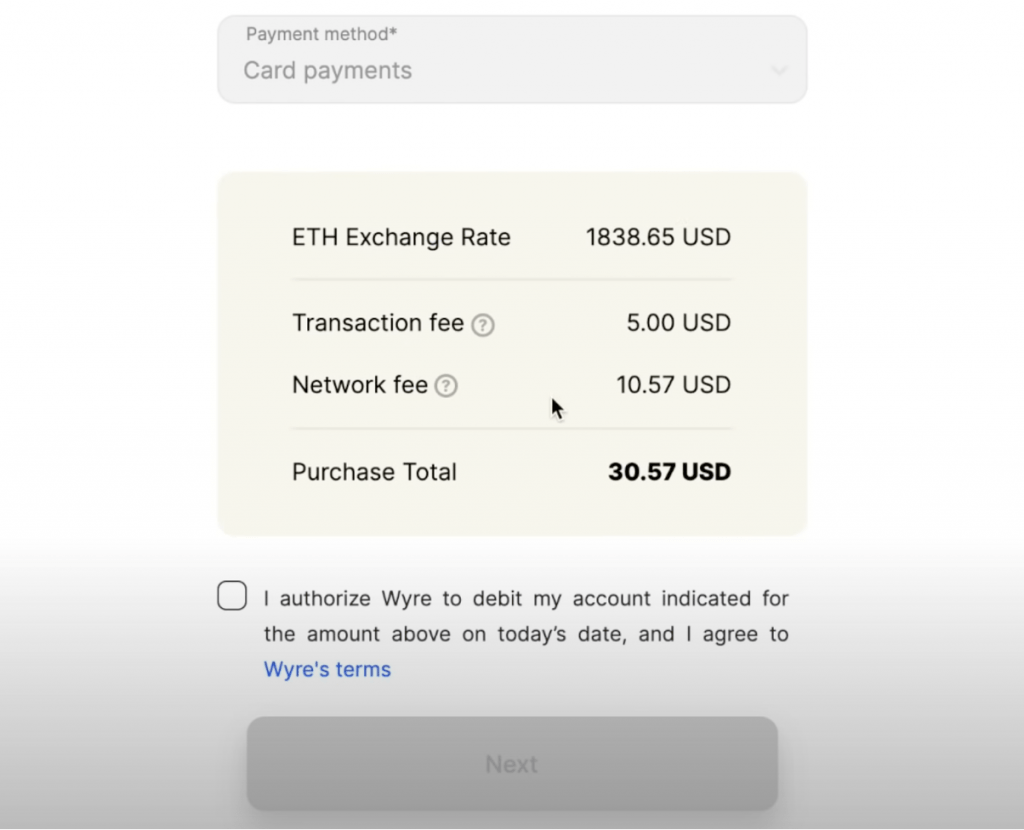Click the Network fee question mark icon

coord(446,386)
